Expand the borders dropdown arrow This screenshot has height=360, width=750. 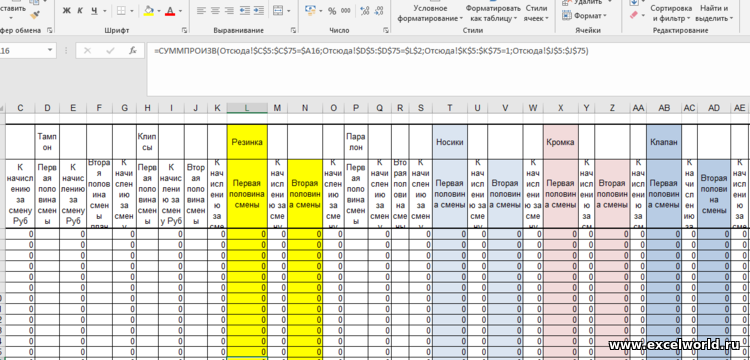(x=133, y=11)
